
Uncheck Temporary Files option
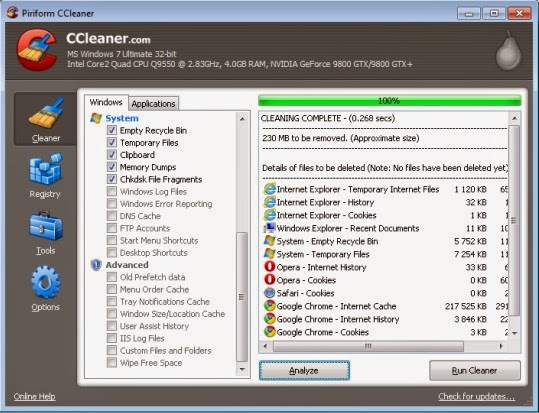pos(112,142)
